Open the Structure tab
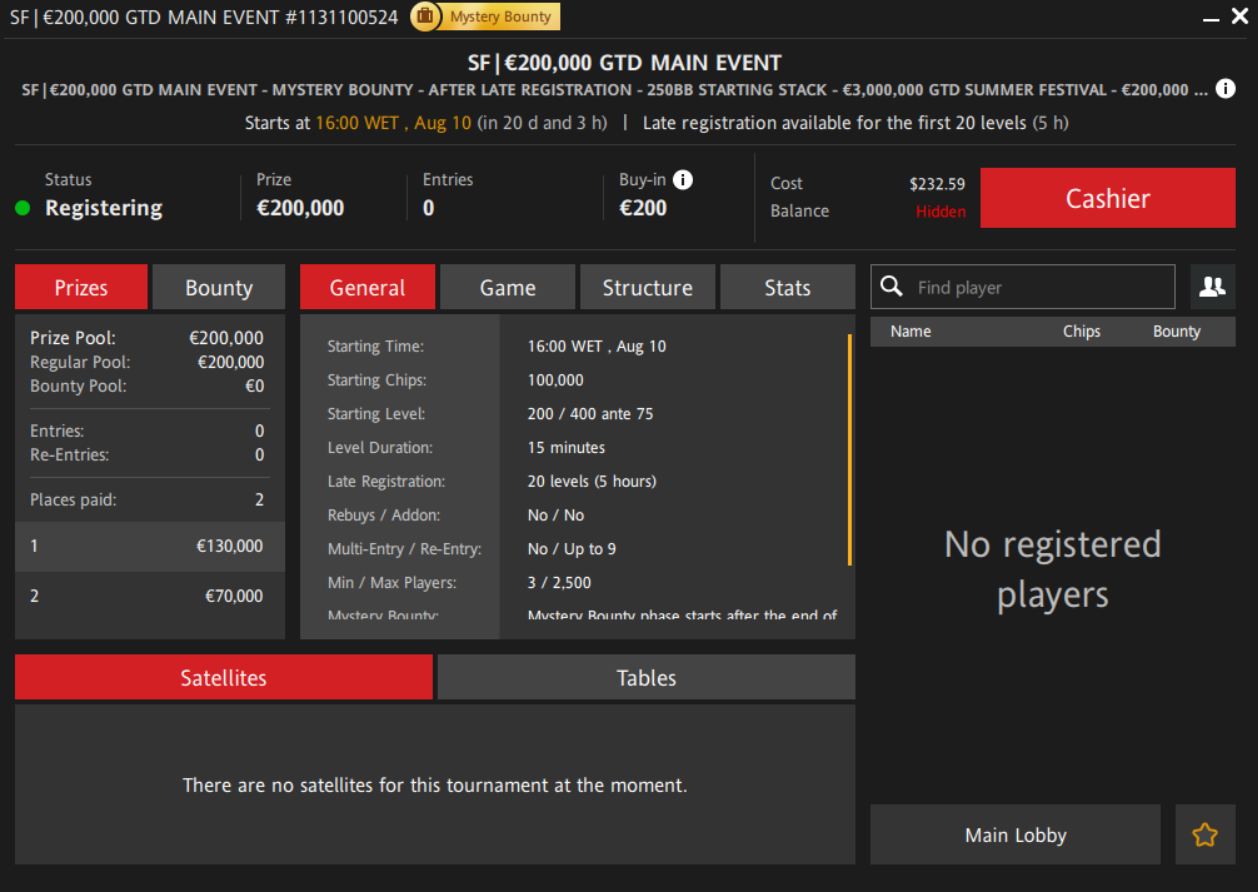The width and height of the screenshot is (1258, 892). [x=647, y=288]
